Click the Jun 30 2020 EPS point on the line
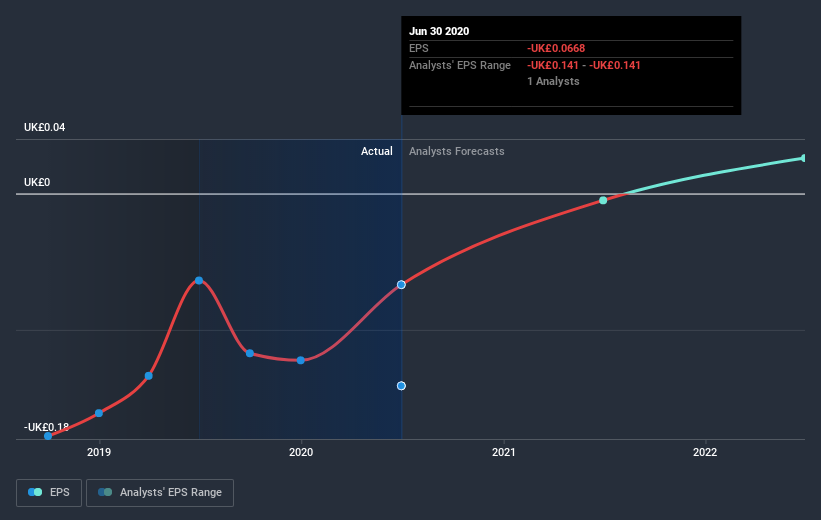 401,285
